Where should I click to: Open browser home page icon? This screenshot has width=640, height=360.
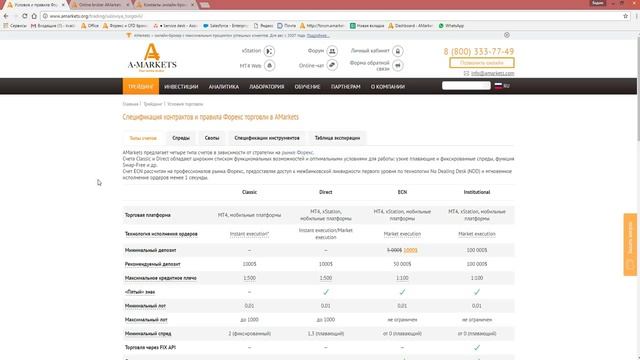(34, 16)
